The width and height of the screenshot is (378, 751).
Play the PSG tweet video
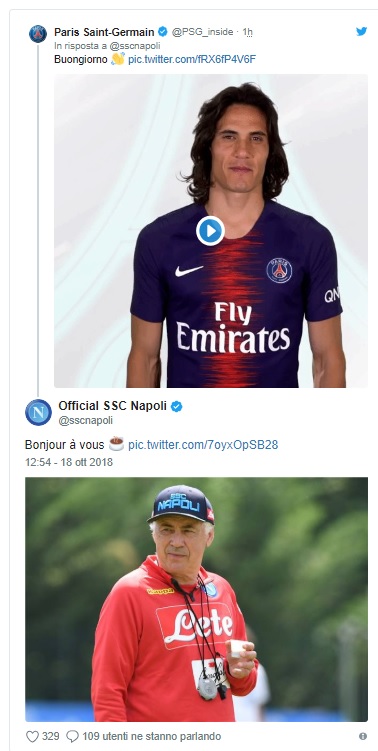tap(210, 231)
